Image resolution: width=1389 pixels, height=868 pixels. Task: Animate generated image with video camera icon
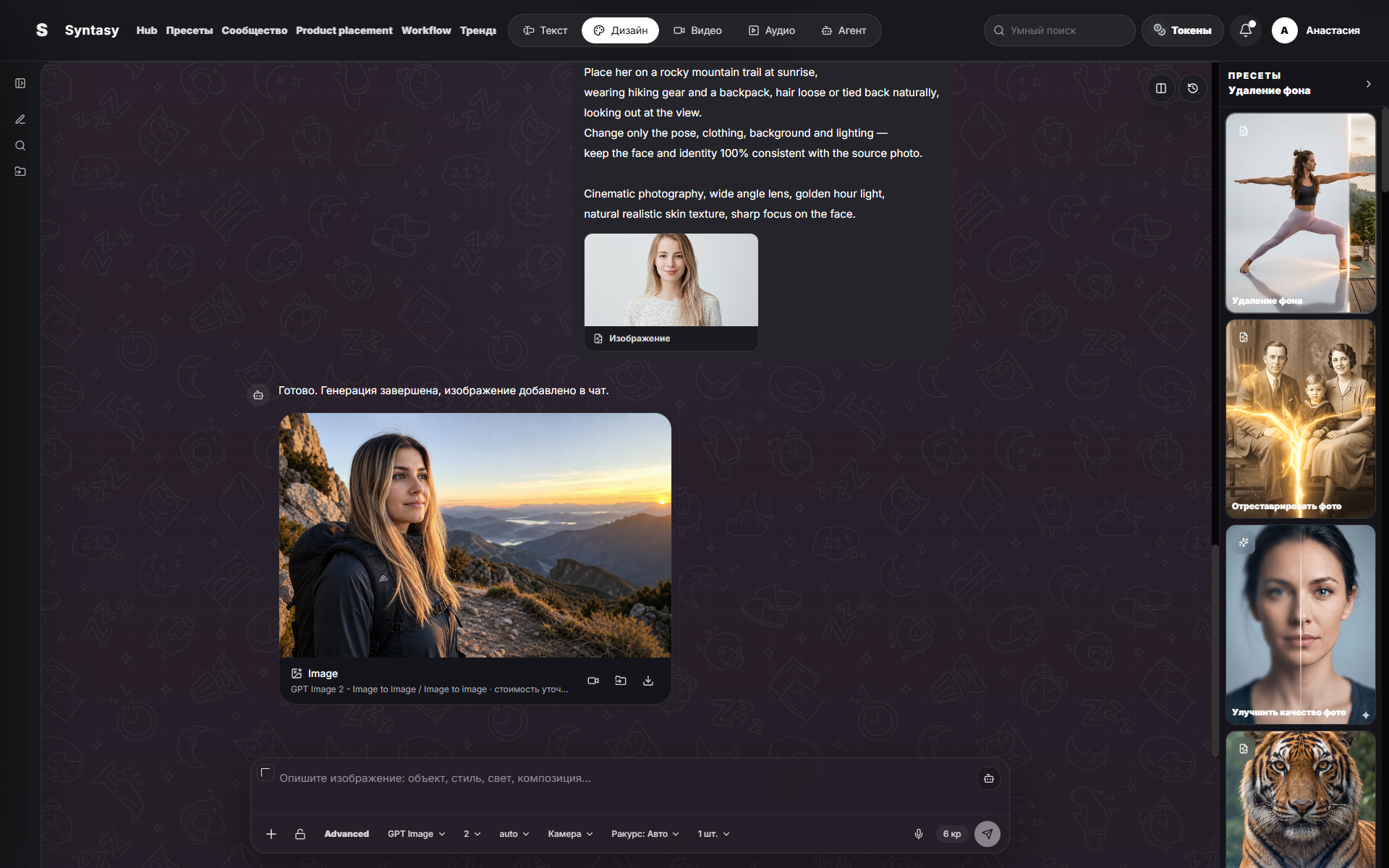(x=593, y=681)
